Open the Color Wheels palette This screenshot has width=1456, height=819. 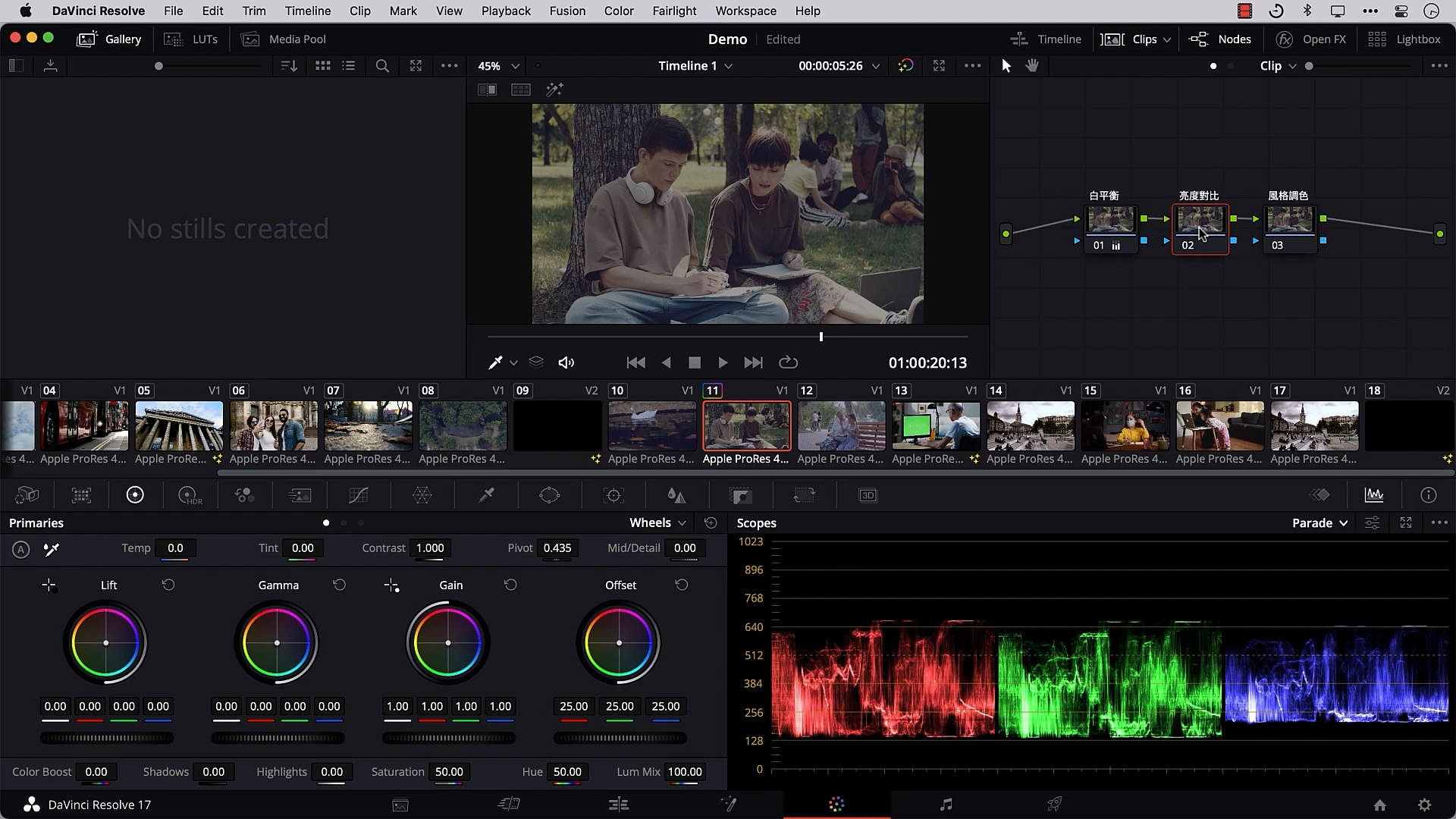[135, 495]
